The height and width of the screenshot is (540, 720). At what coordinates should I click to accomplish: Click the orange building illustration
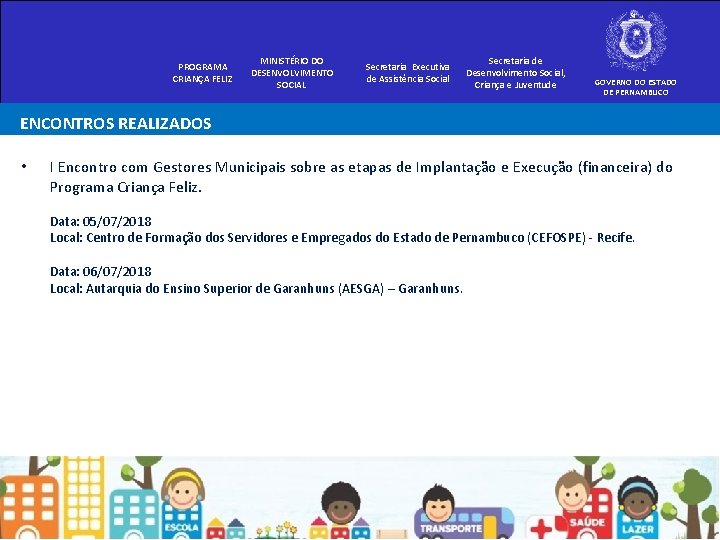(x=30, y=507)
